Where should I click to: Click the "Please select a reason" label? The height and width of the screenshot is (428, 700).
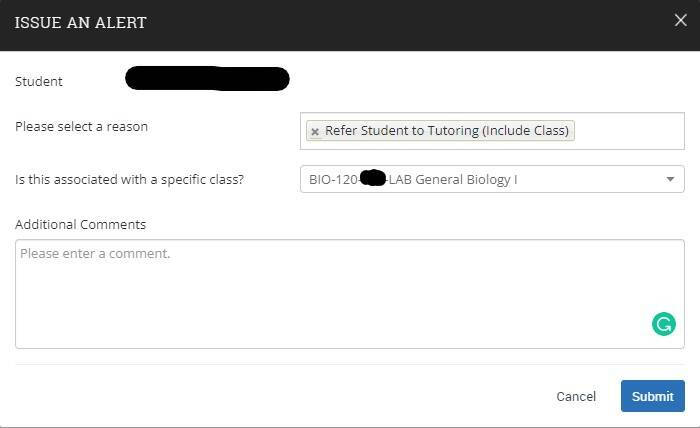(81, 127)
